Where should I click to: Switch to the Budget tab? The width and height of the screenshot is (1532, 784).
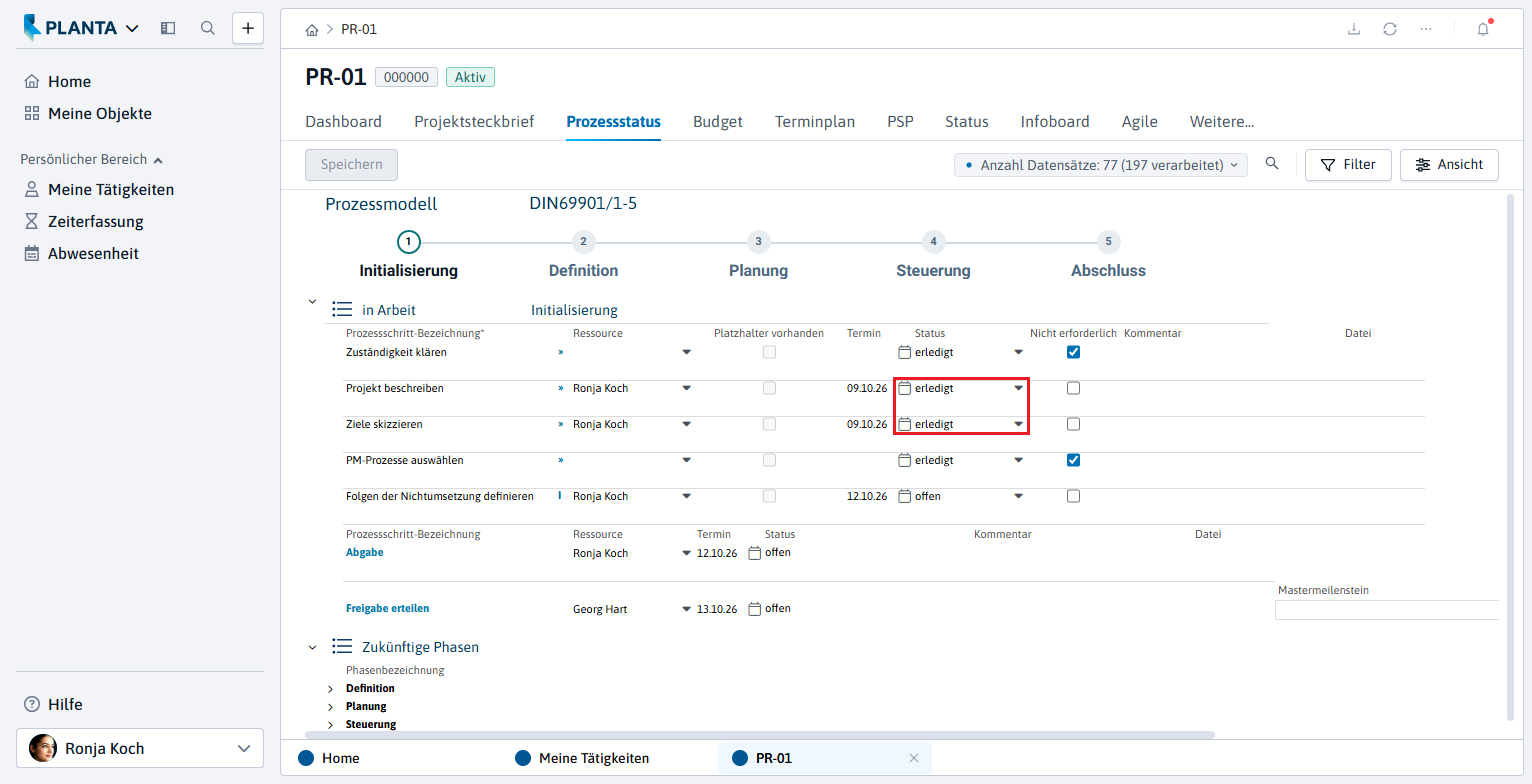(718, 122)
